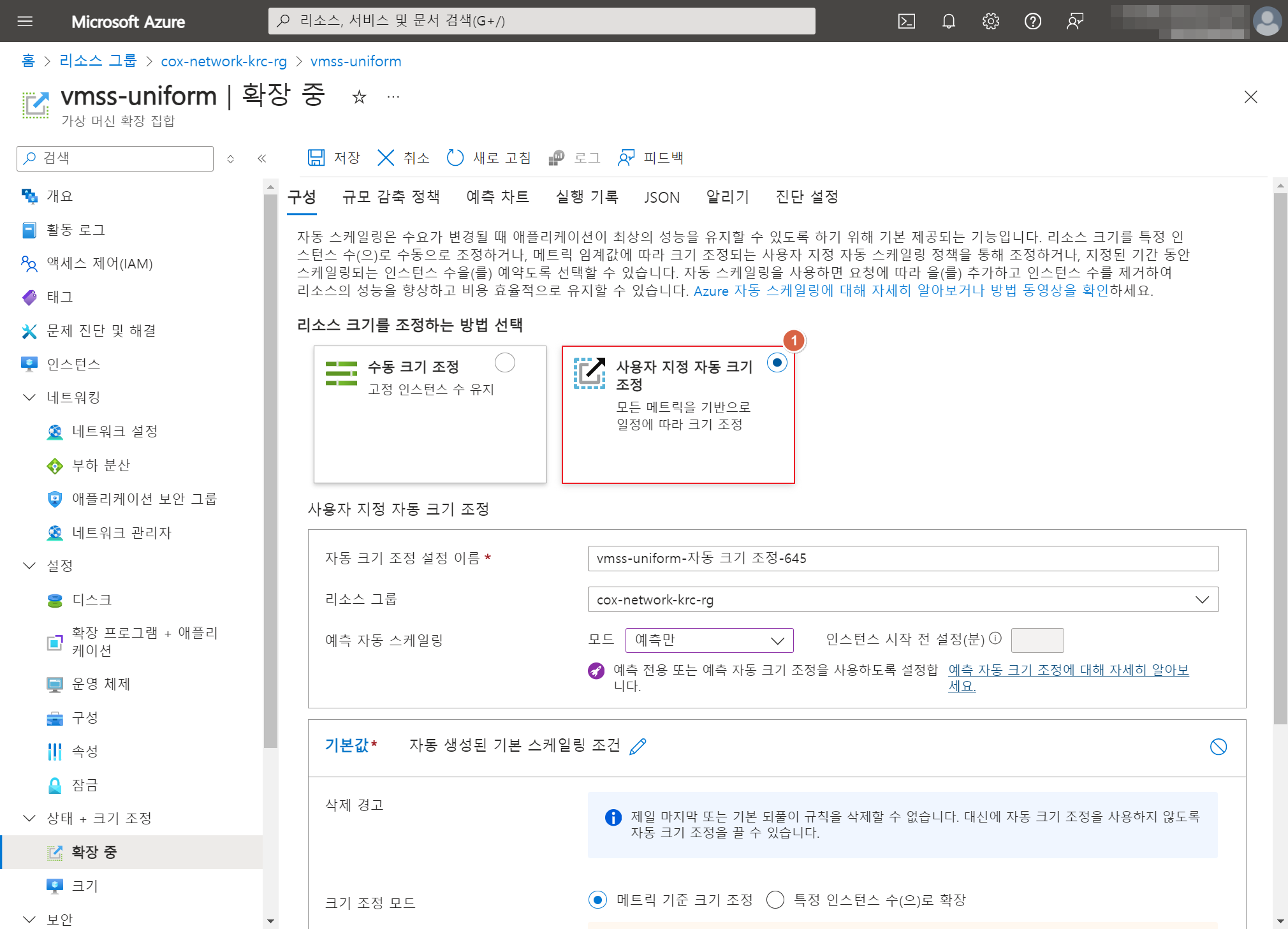Click the 취소 (Cancel) button
Viewport: 1288px width, 929px height.
tap(404, 157)
